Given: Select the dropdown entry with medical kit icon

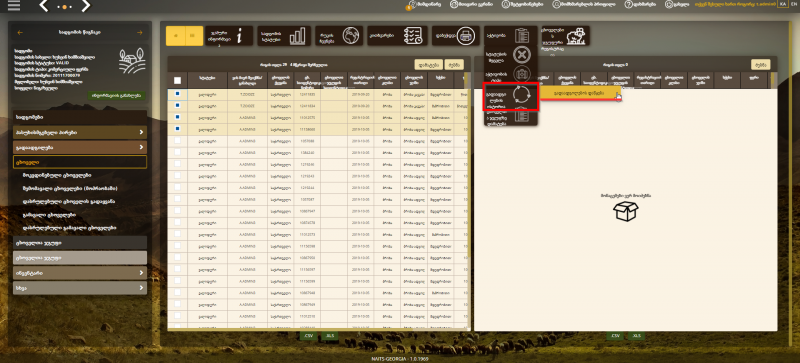Looking at the screenshot, I should 510,74.
